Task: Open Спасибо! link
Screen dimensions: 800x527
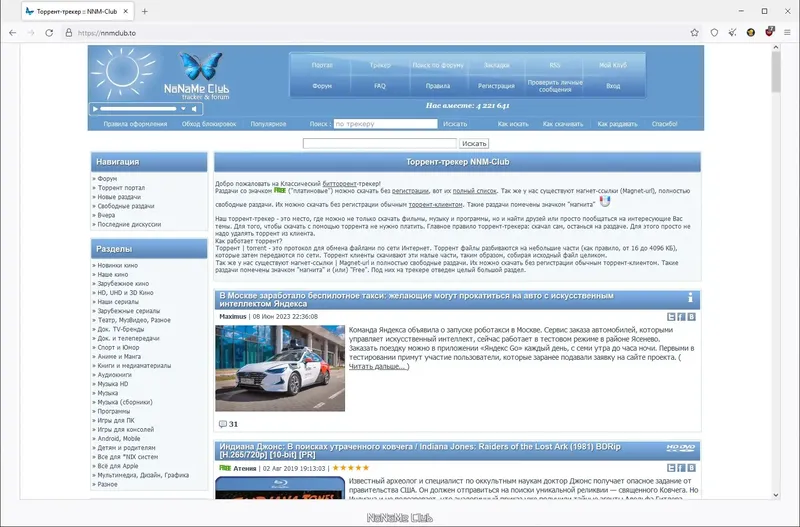Action: coord(664,124)
